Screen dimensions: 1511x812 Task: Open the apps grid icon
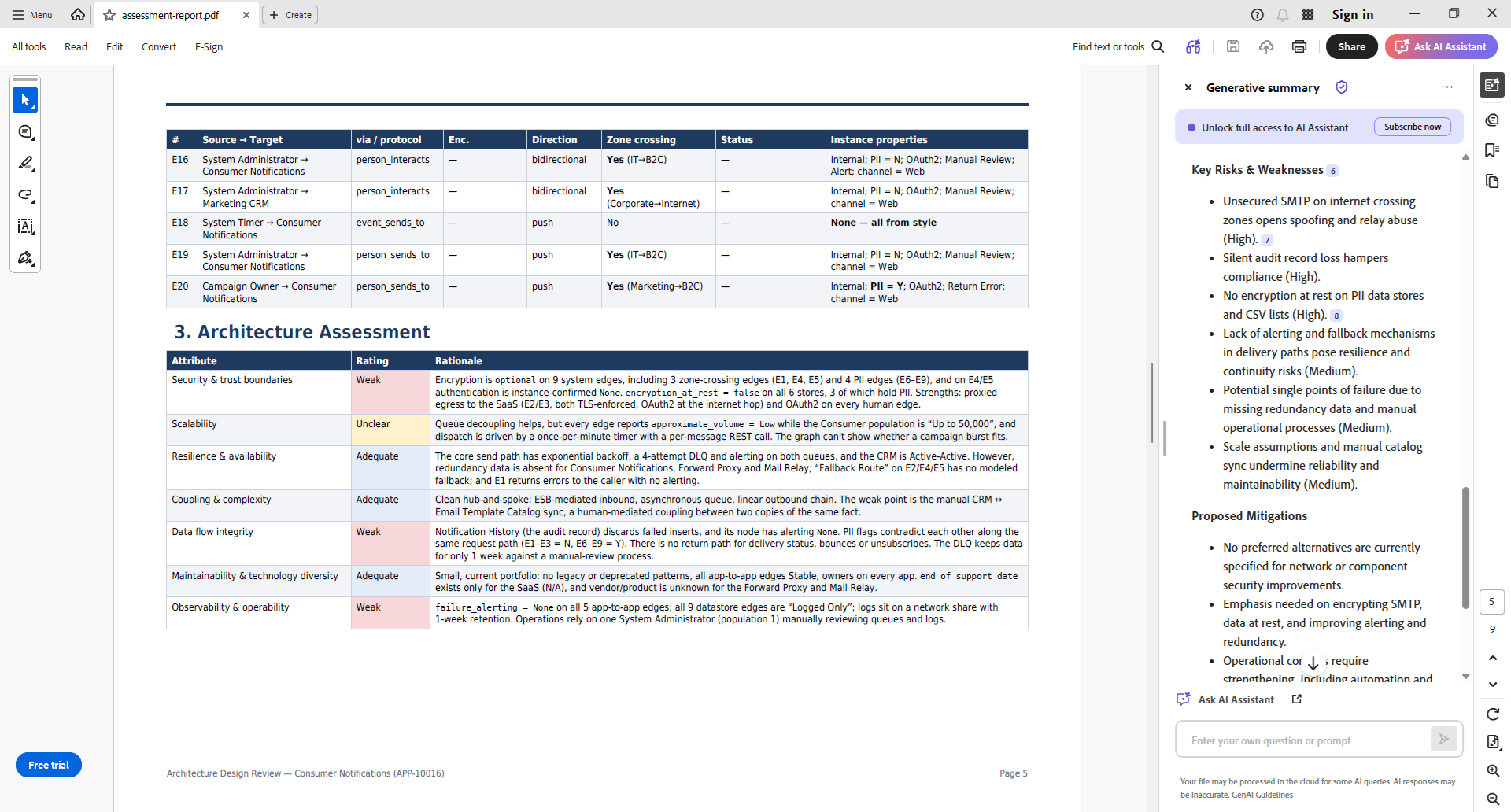pyautogui.click(x=1308, y=15)
